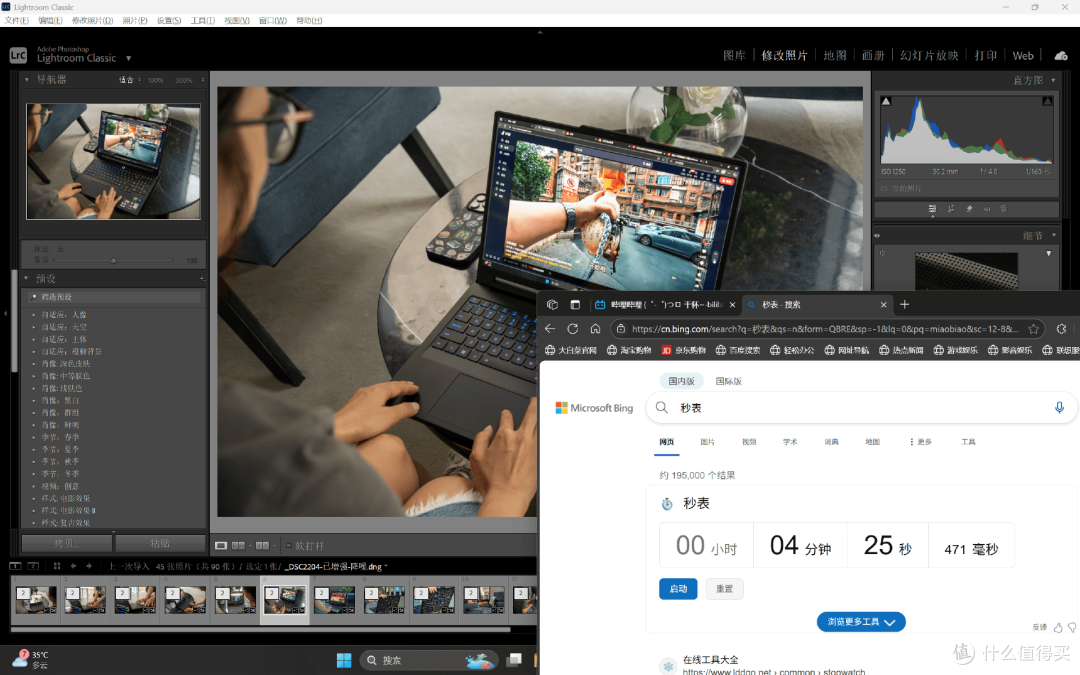Toggle shadow clipping indicator in histogram
The image size is (1080, 675).
(886, 101)
